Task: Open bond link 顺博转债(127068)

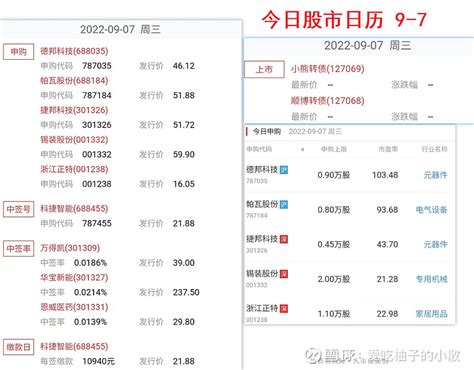Action: click(328, 101)
